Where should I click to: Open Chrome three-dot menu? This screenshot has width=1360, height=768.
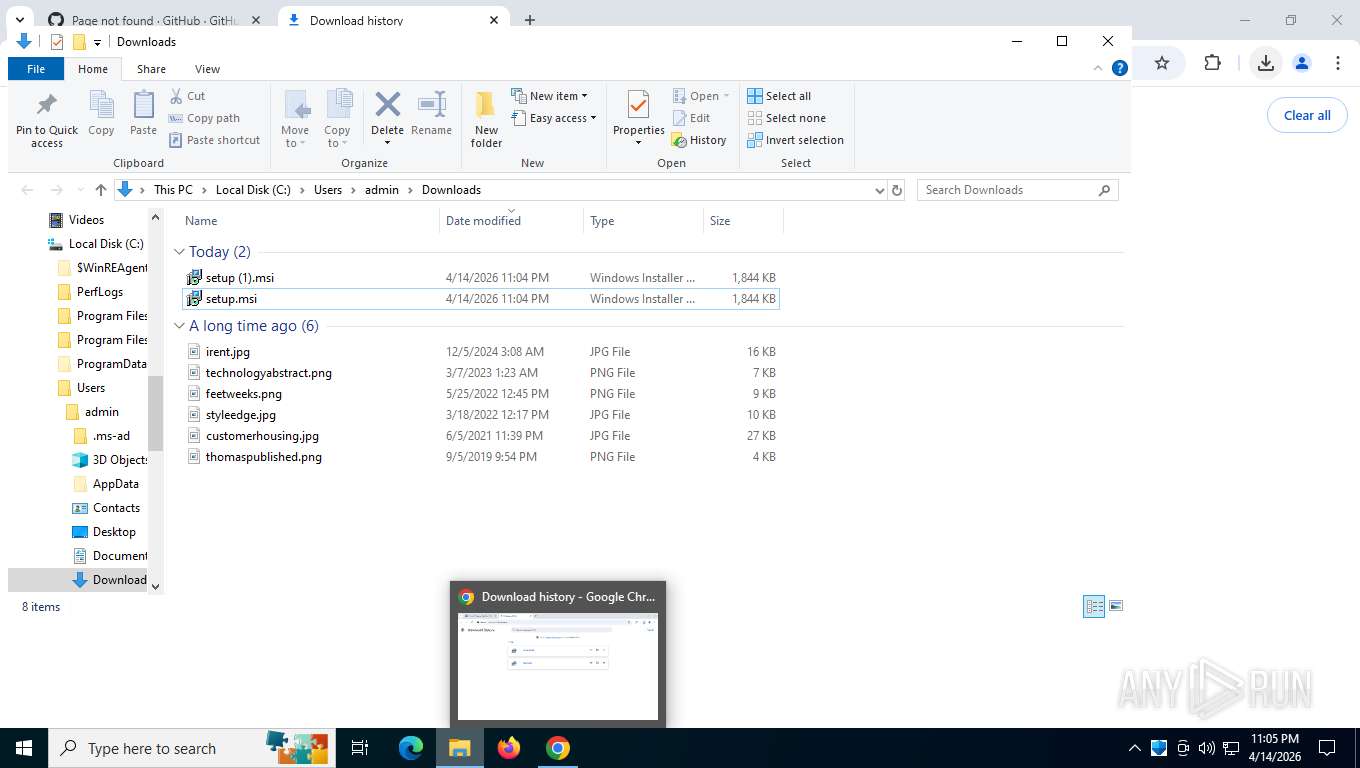tap(1338, 63)
